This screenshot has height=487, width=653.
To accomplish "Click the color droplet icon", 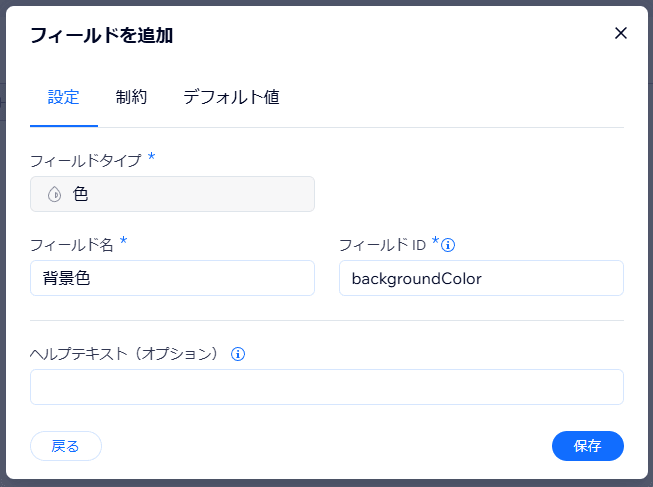I will [x=55, y=195].
